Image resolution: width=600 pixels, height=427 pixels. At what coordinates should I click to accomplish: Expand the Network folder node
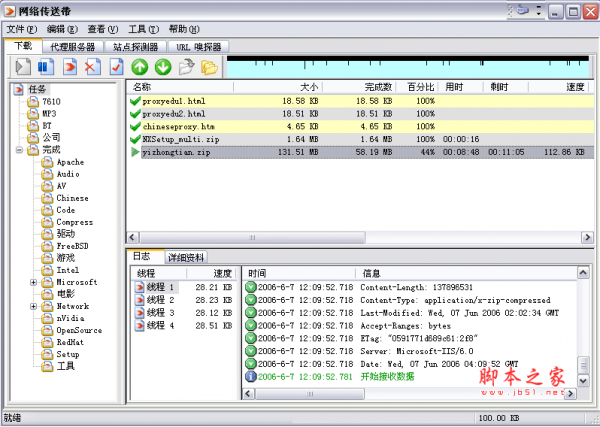(x=34, y=306)
